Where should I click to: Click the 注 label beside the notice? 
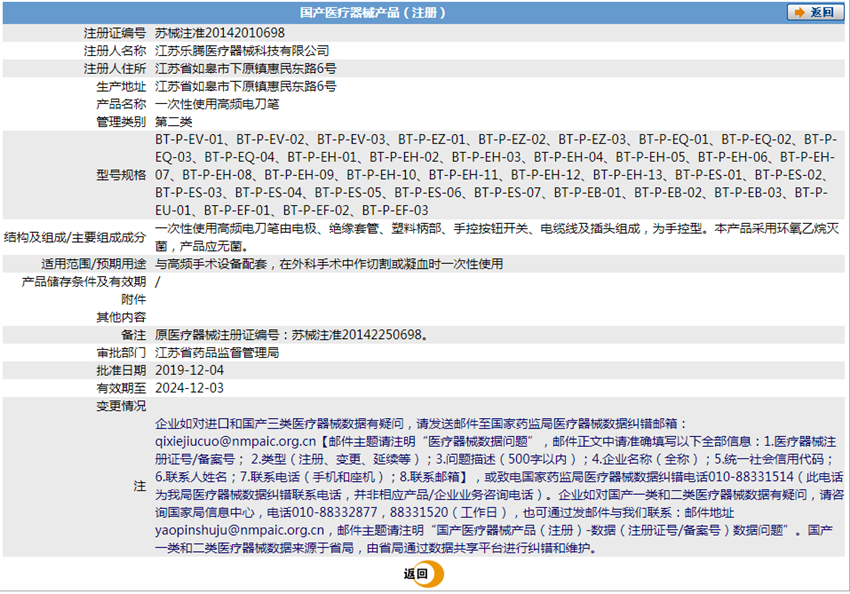pyautogui.click(x=140, y=486)
